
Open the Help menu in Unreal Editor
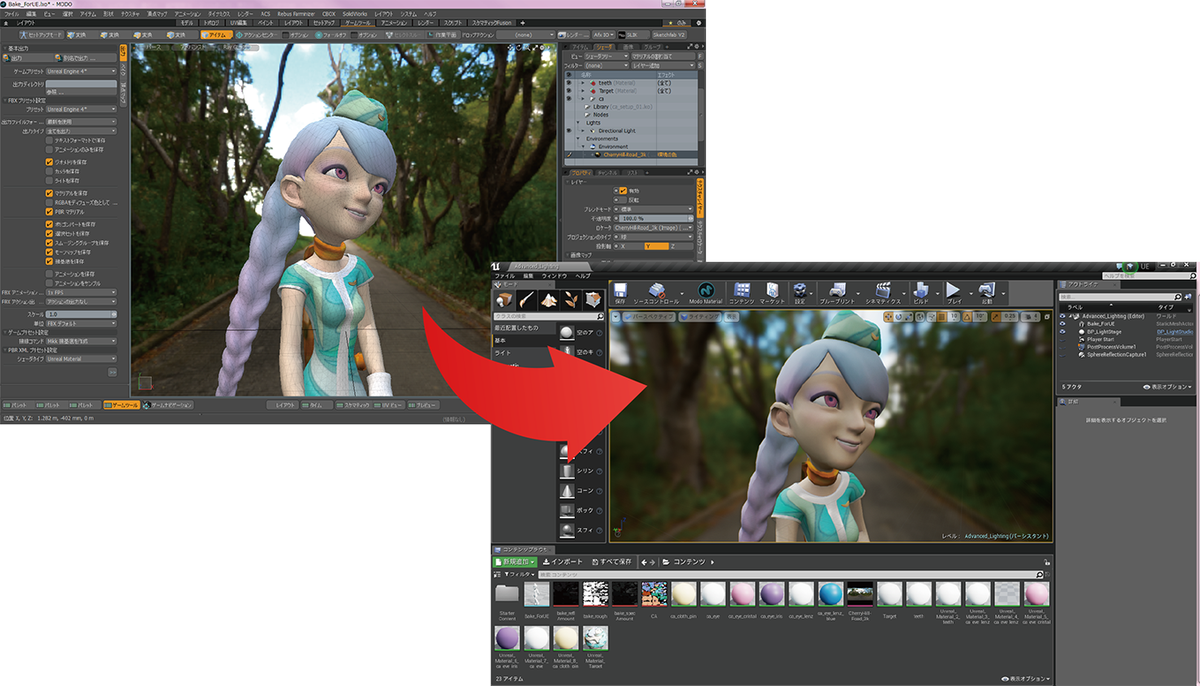coord(583,275)
